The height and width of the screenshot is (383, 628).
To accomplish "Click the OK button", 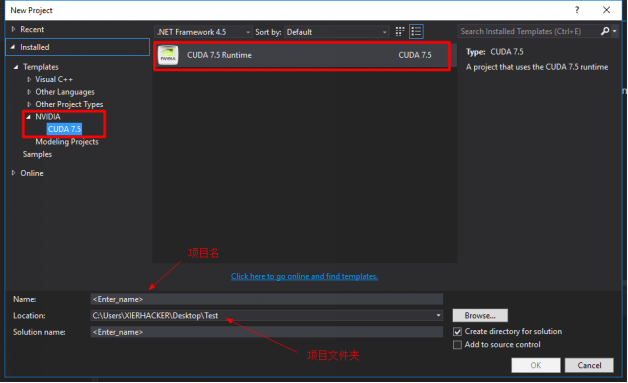I will point(536,365).
